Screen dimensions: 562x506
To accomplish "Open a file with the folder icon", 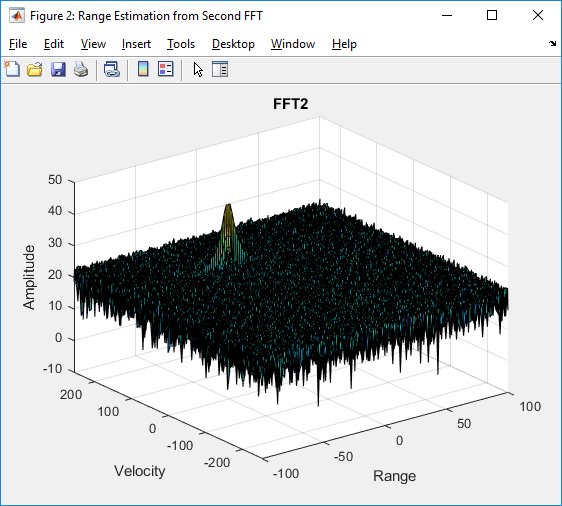I will tap(35, 69).
